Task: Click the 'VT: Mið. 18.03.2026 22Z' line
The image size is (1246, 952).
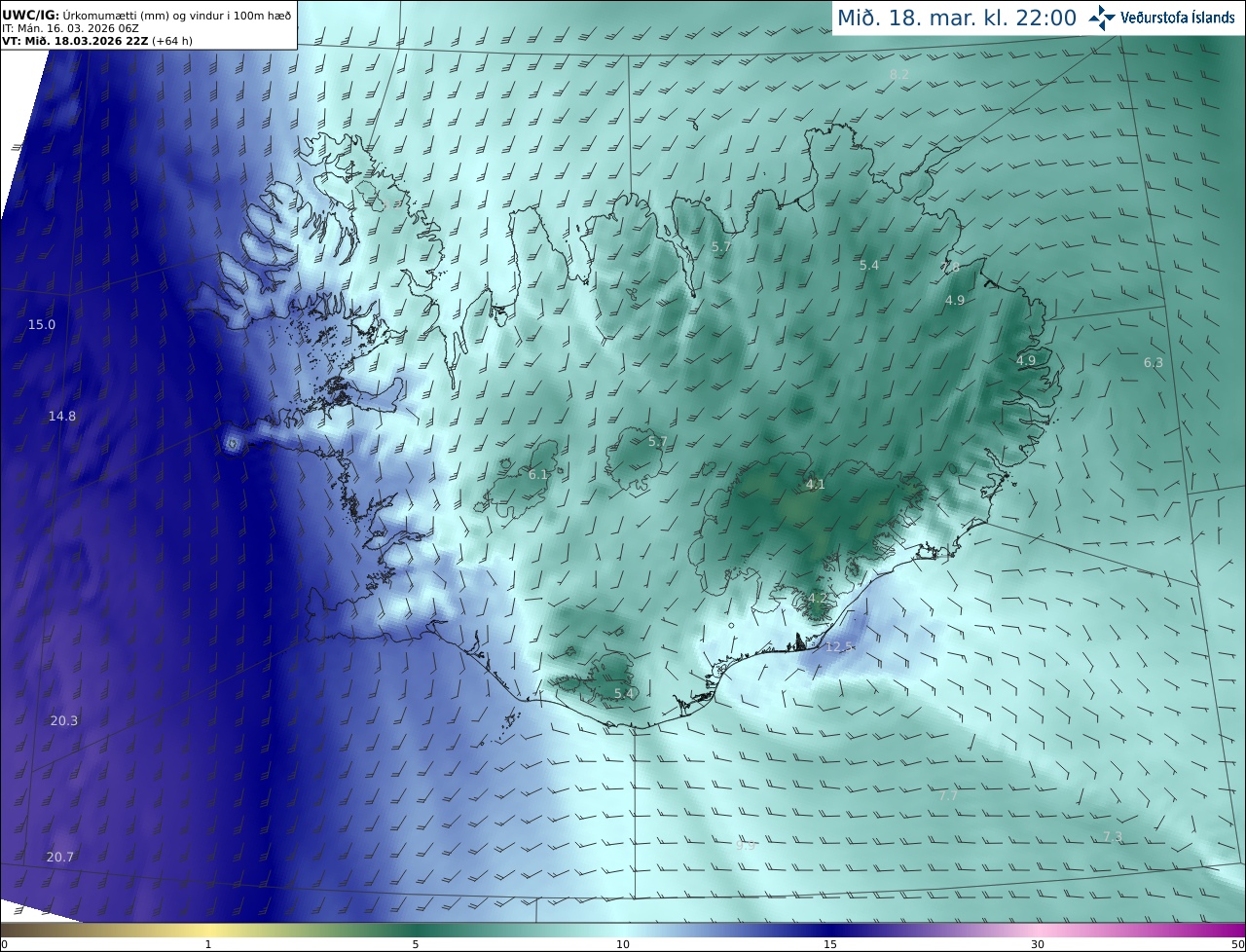Action: click(96, 42)
